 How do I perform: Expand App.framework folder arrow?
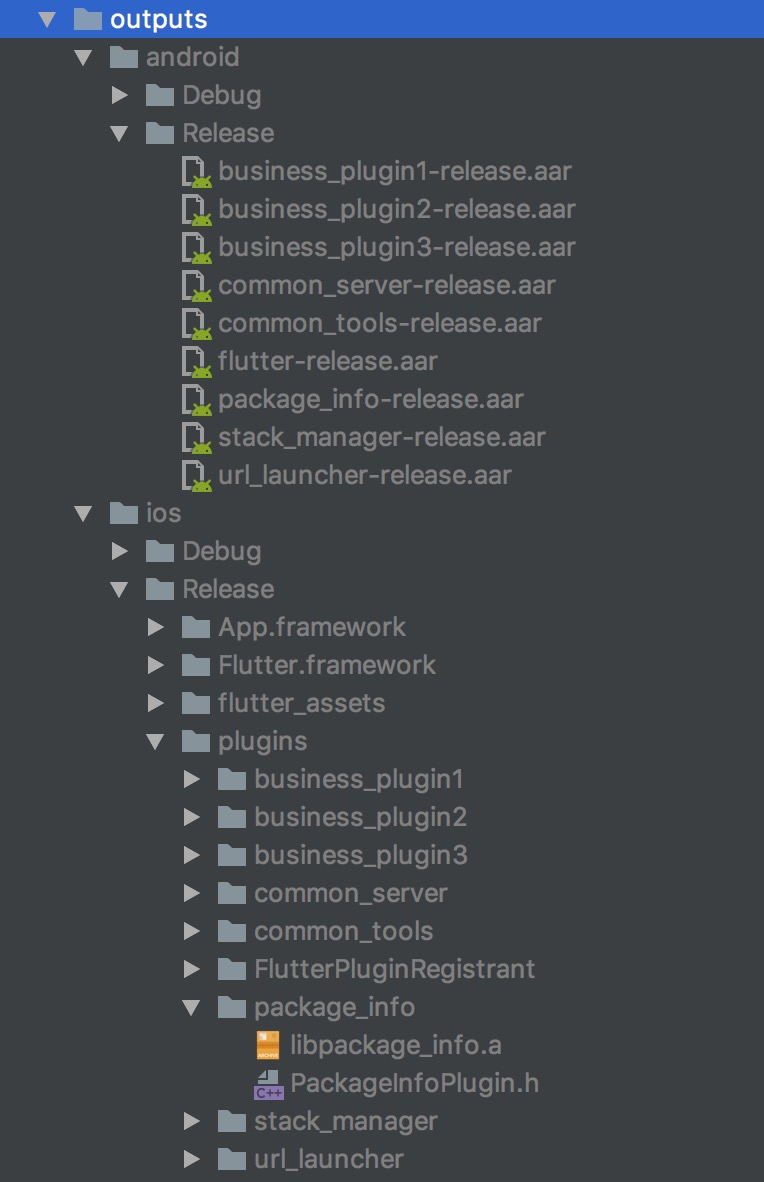[x=155, y=627]
